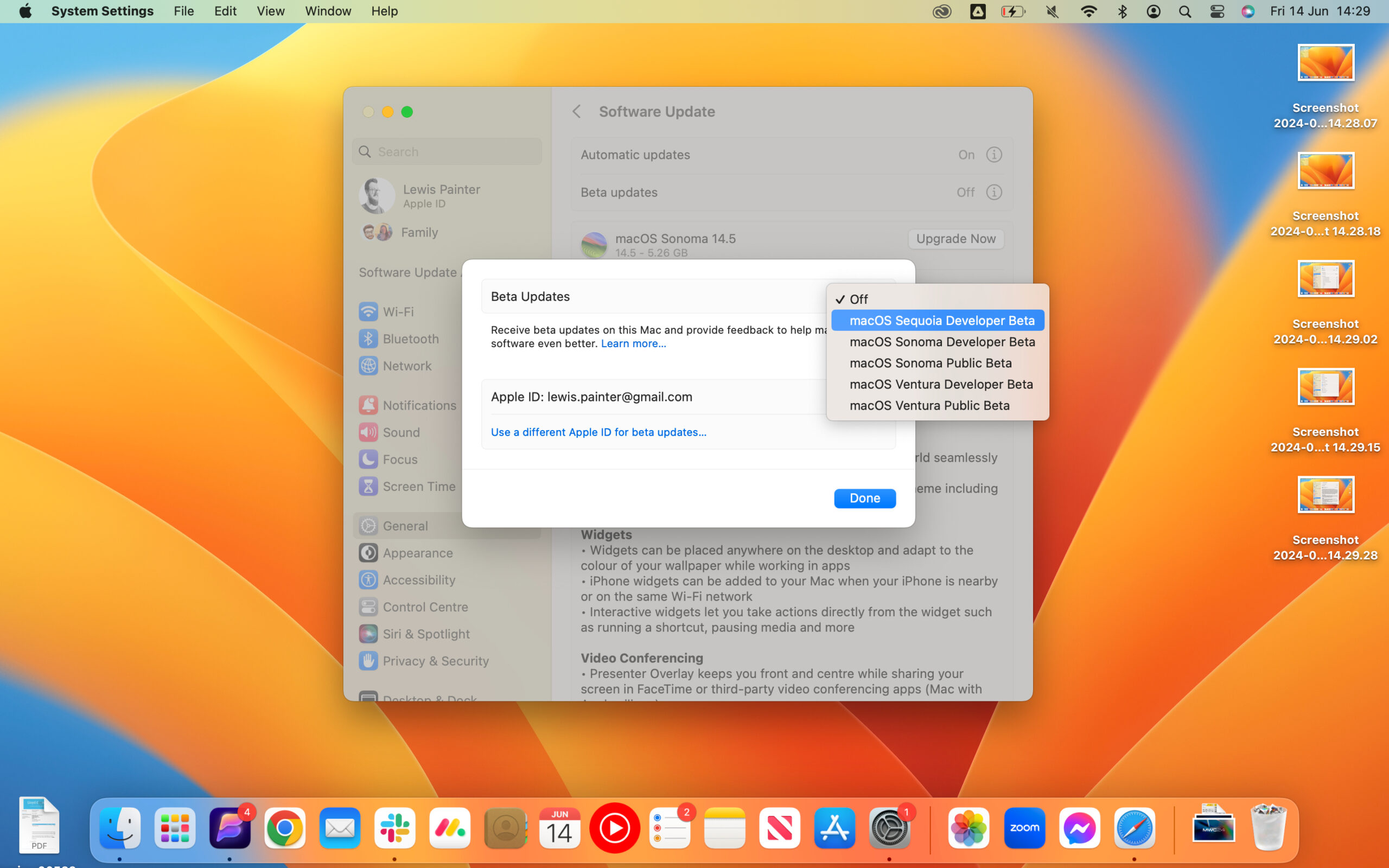Go back using the Software Update back arrow

[576, 111]
